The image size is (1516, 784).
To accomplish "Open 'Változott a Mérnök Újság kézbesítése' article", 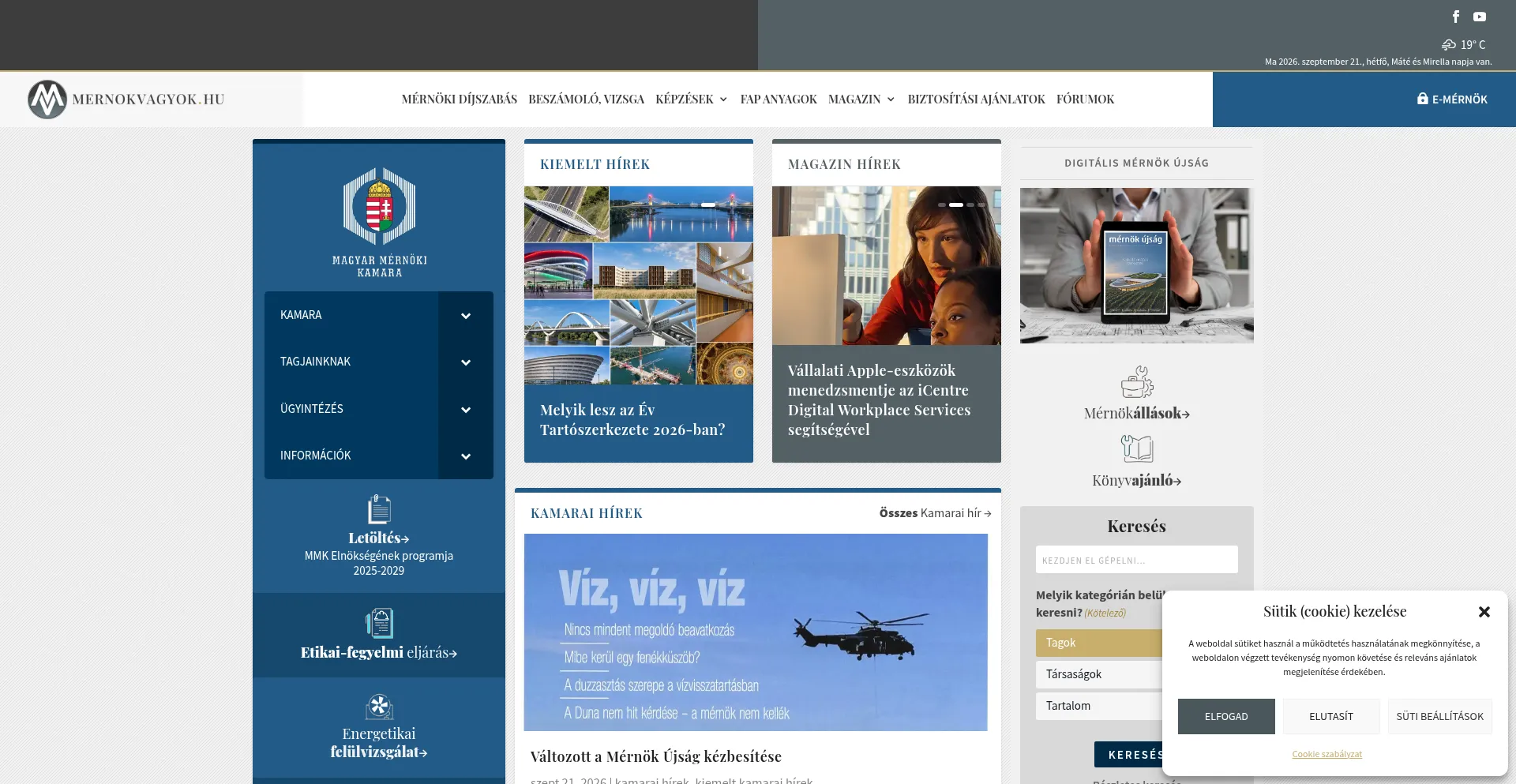I will pos(656,756).
